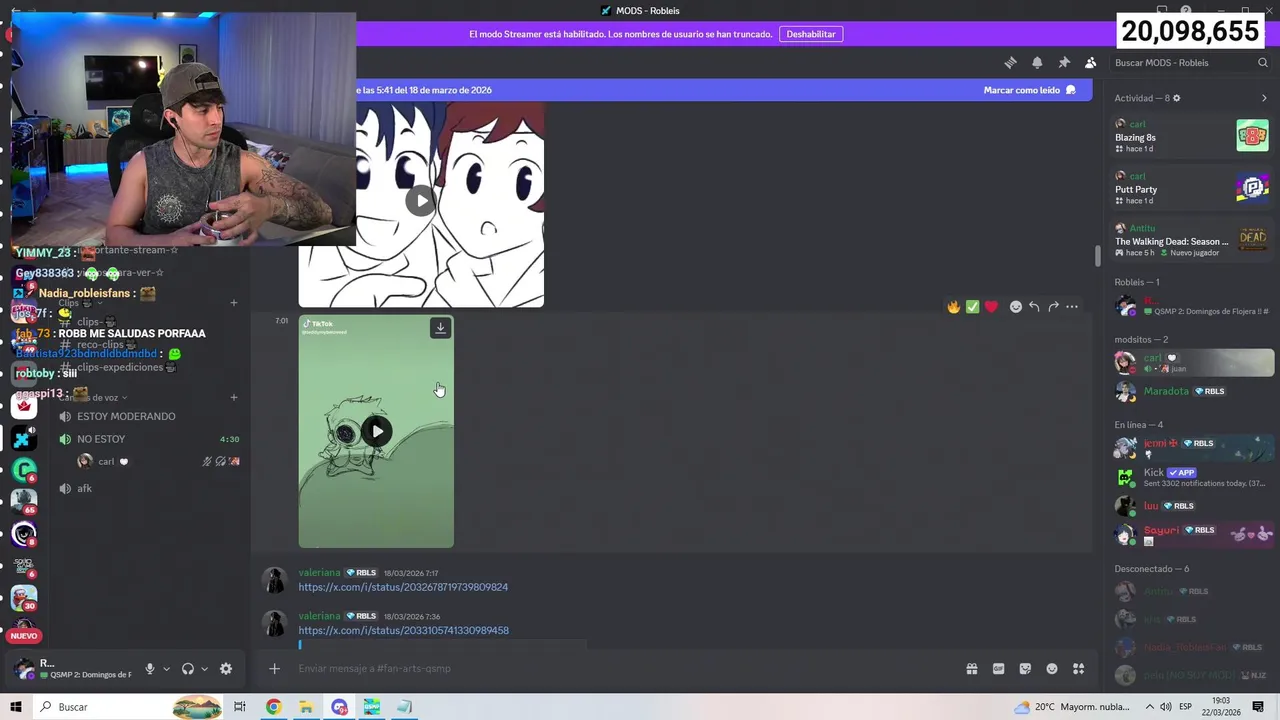The height and width of the screenshot is (720, 1280).
Task: Open the headphone output options dropdown
Action: pyautogui.click(x=205, y=669)
